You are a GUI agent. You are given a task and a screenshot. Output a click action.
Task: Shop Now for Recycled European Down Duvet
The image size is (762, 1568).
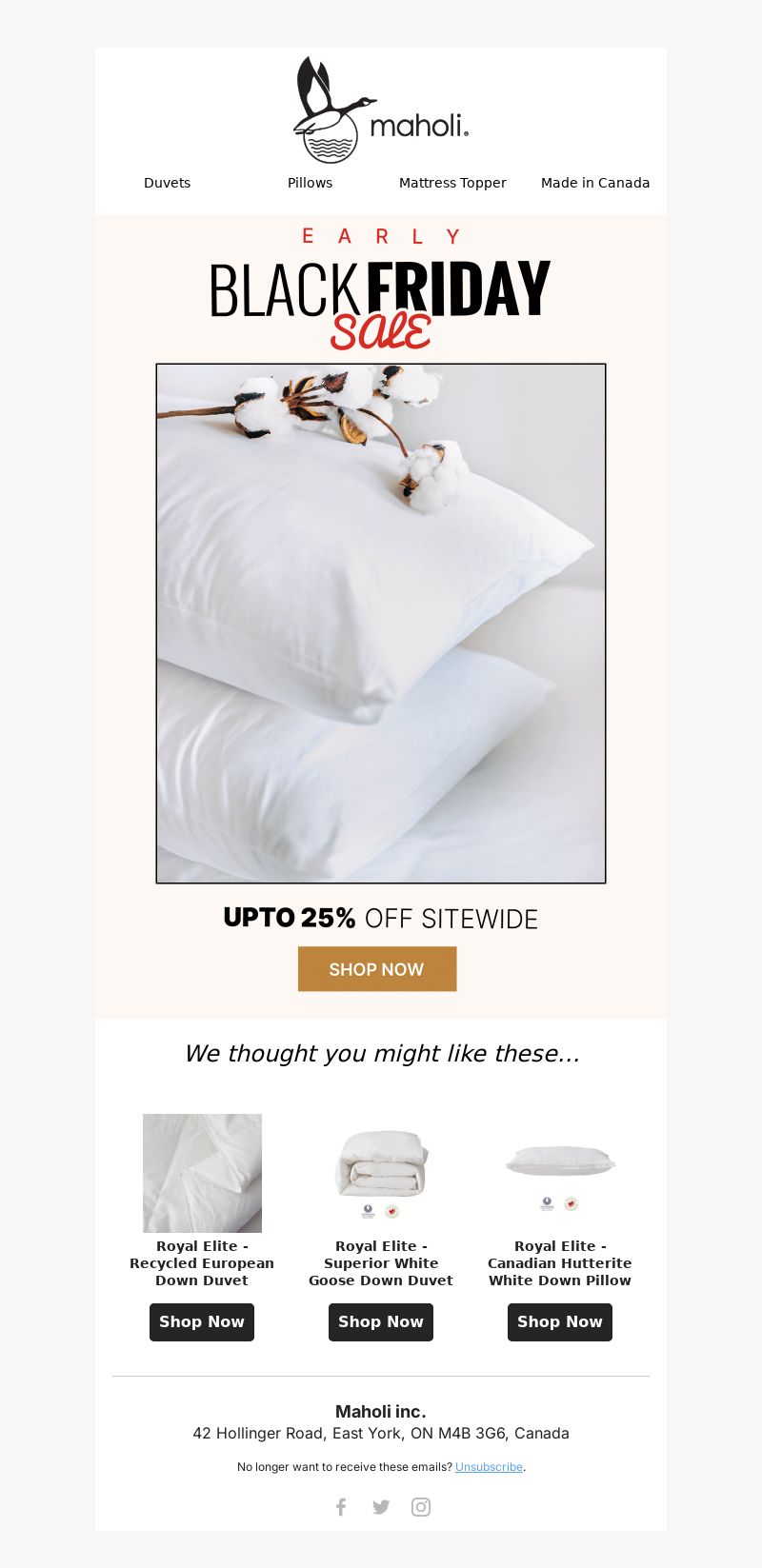click(202, 1321)
